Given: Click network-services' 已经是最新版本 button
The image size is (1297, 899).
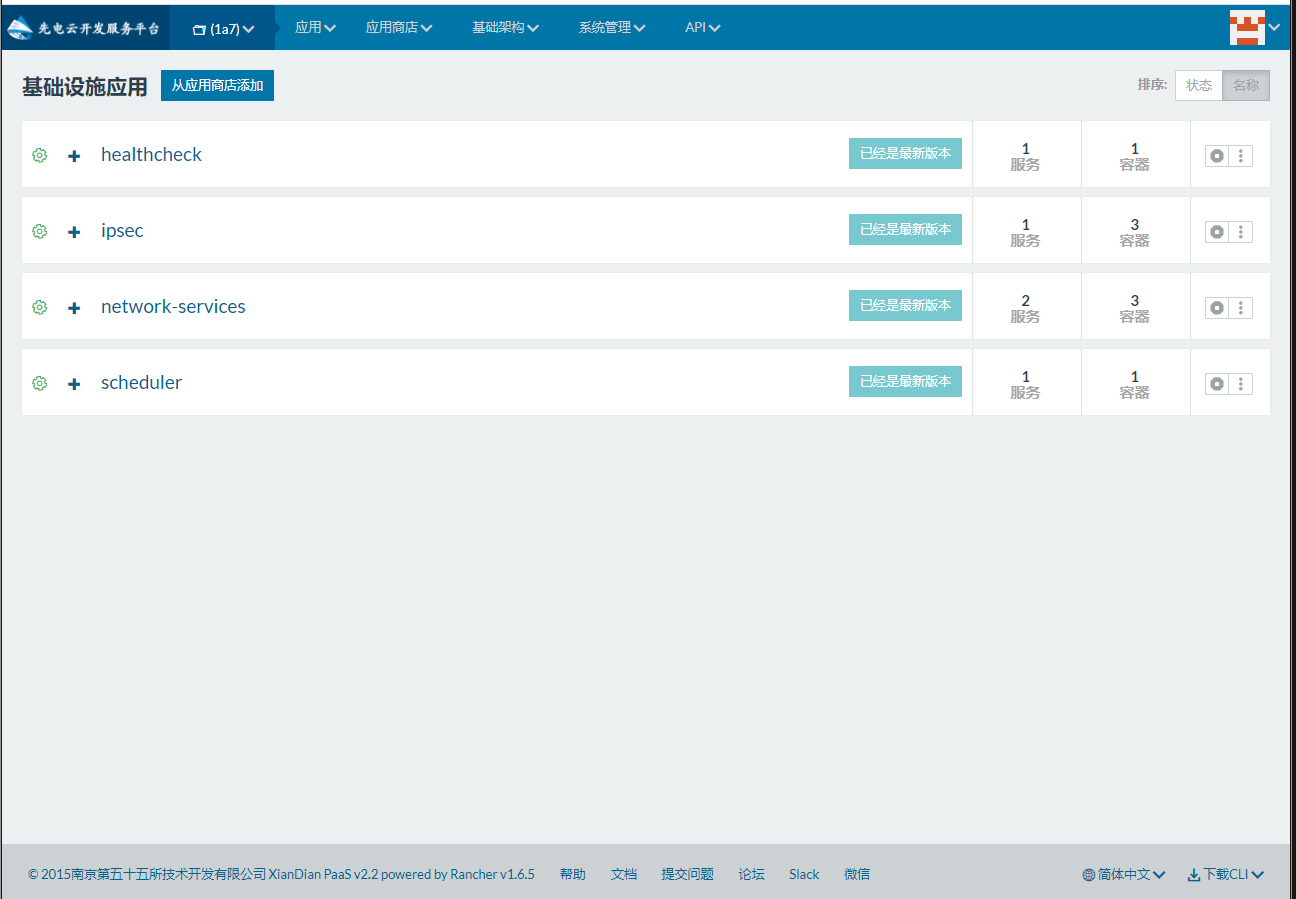Looking at the screenshot, I should pos(905,305).
